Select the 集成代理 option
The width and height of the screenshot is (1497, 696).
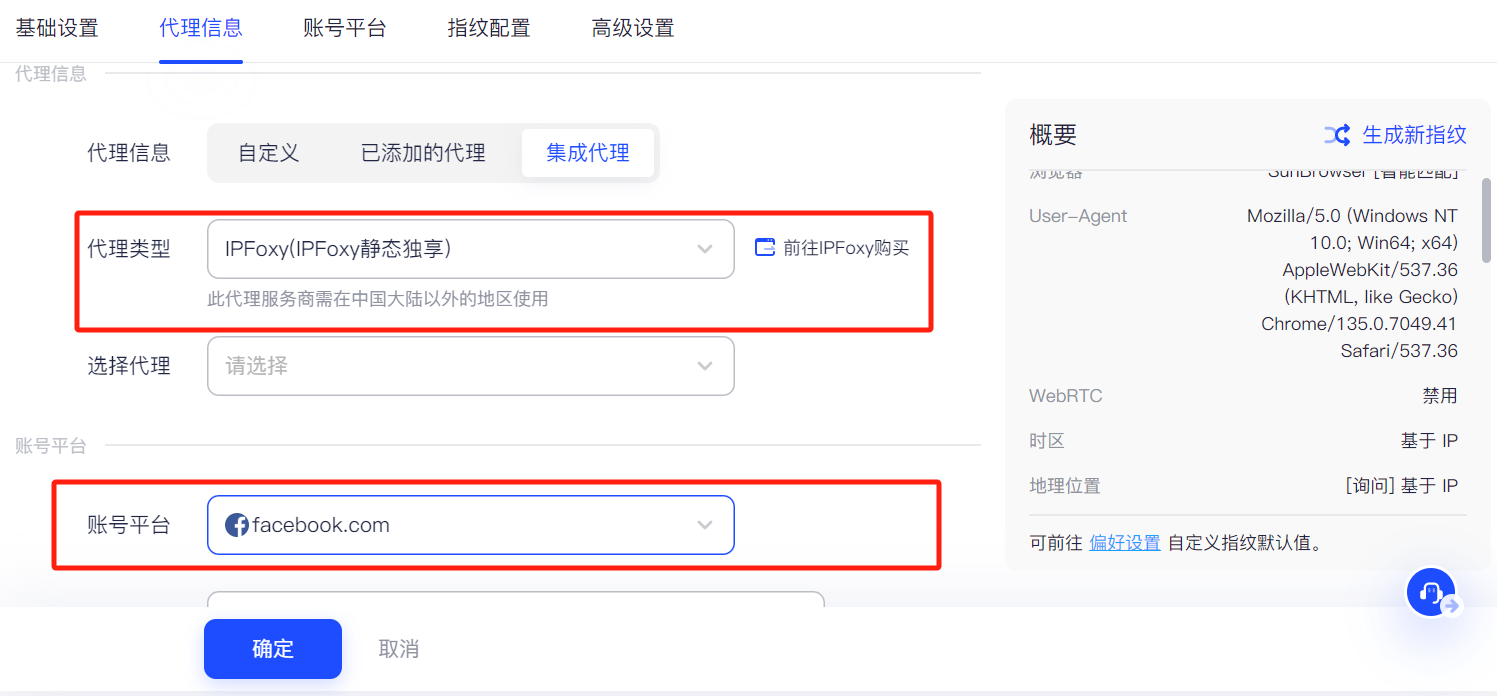click(x=588, y=153)
